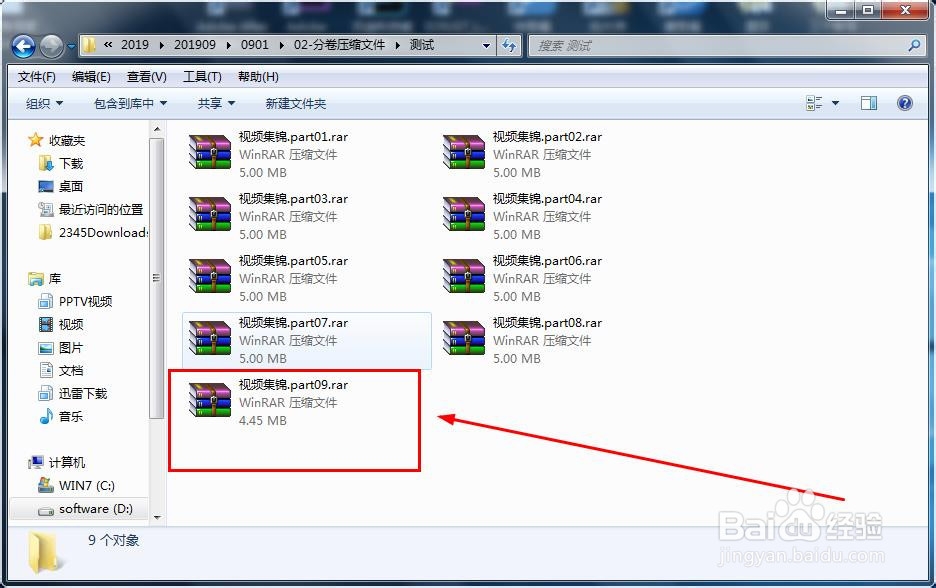Screen dimensions: 936x588
Task: Select the 视频集锦.part05.rar archive icon
Action: pos(210,276)
